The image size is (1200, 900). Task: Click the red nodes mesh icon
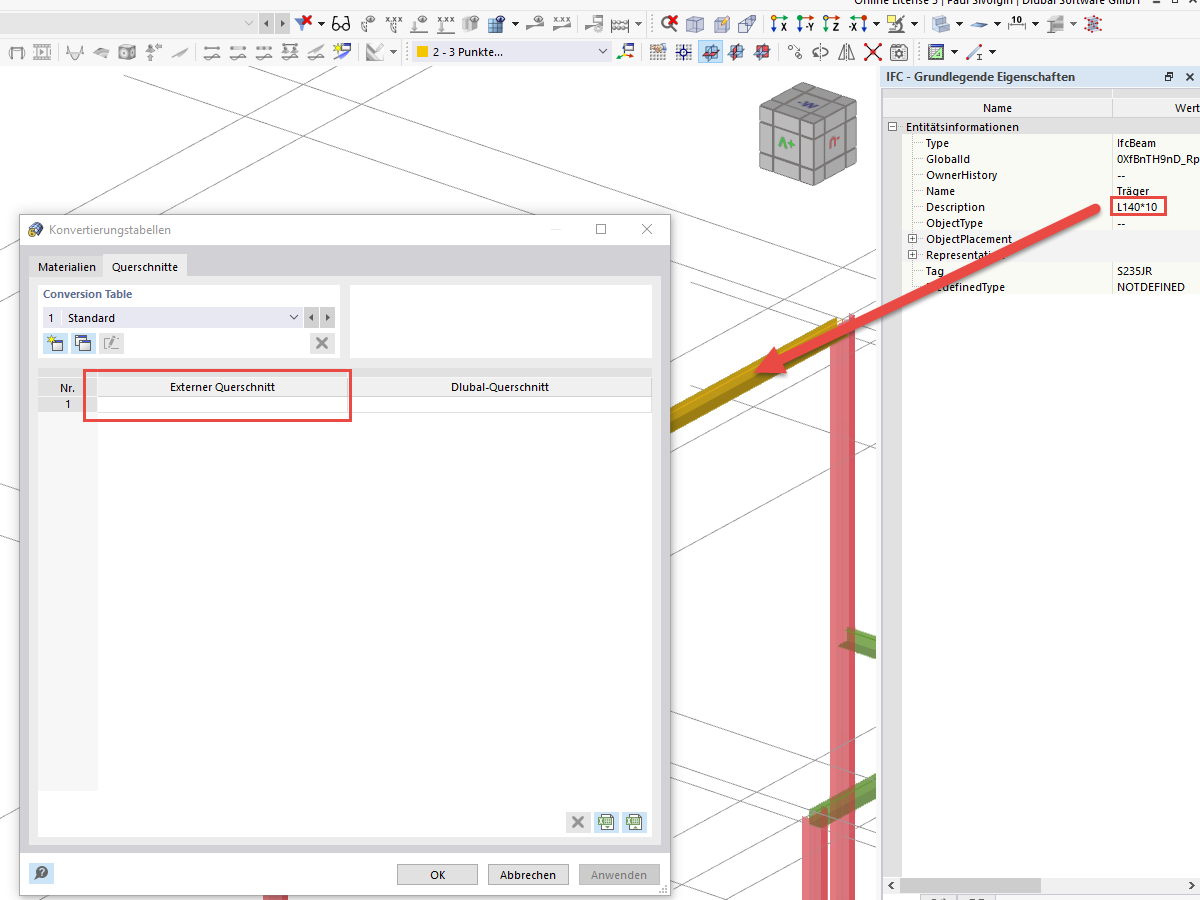pos(1092,23)
